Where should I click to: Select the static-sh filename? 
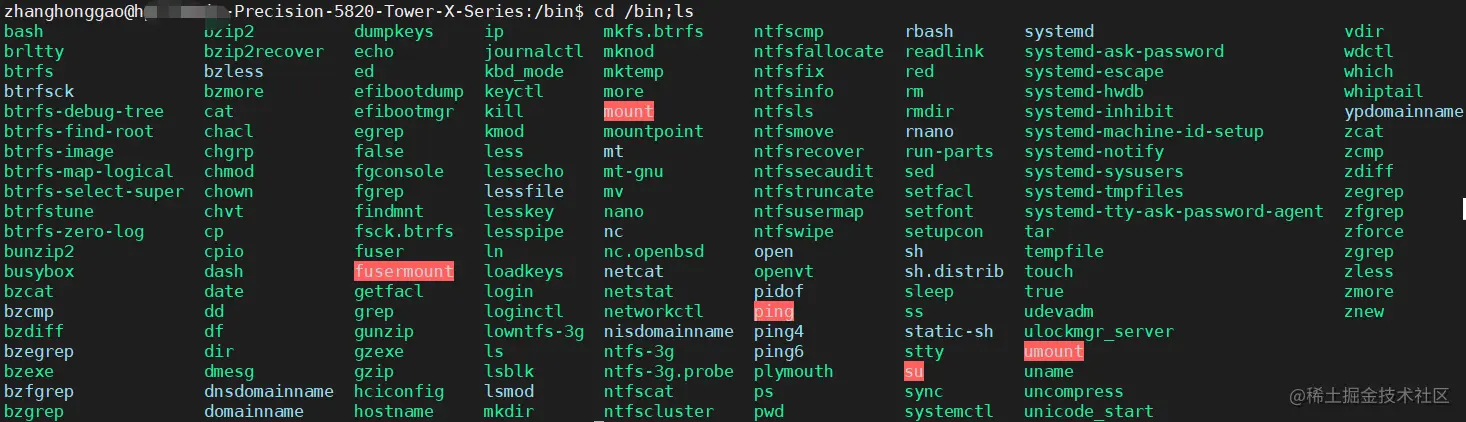[949, 331]
